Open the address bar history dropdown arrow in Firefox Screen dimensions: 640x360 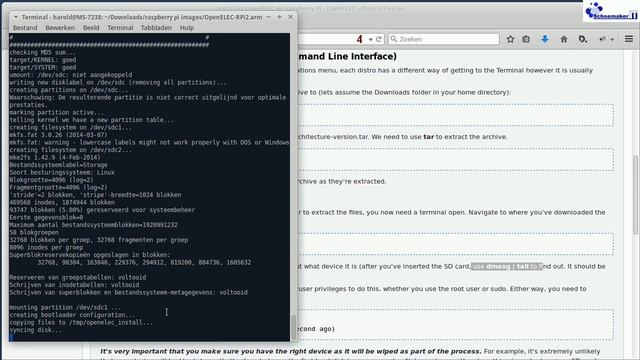click(x=371, y=40)
